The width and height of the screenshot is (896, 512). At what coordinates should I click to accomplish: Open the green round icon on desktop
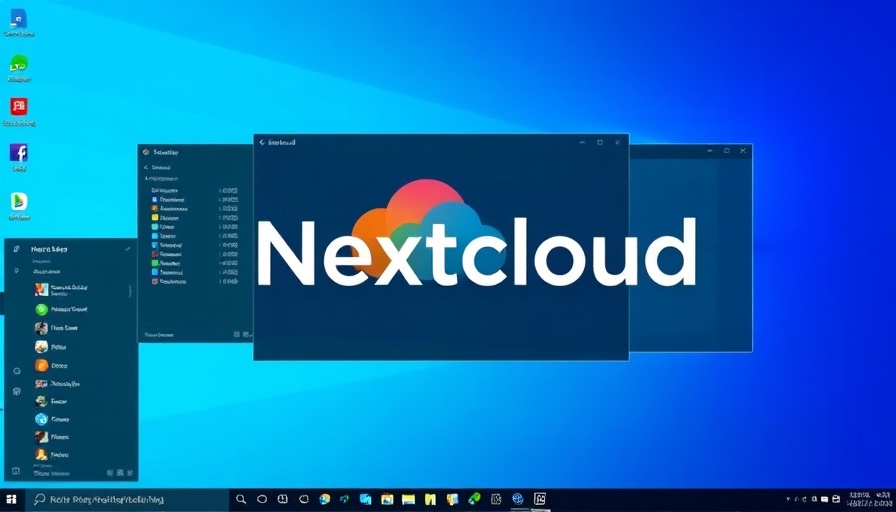[x=19, y=63]
